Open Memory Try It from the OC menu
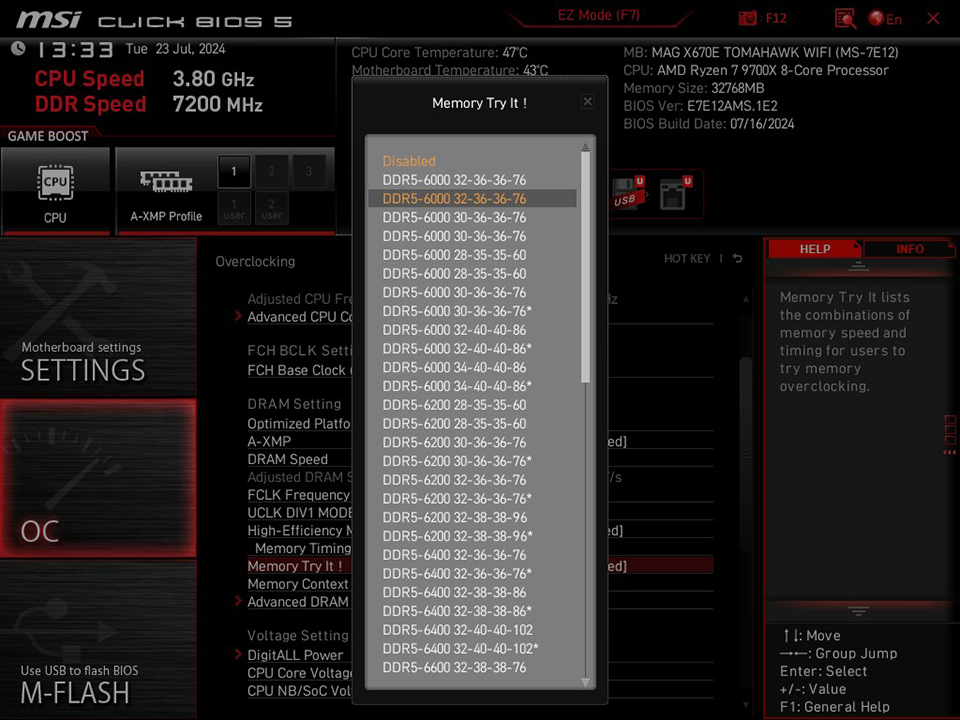The width and height of the screenshot is (960, 720). click(x=294, y=566)
